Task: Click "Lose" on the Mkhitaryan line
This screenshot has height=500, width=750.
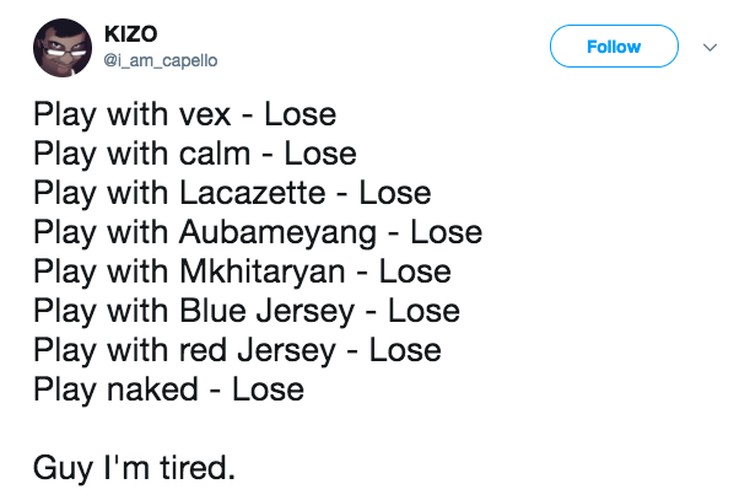Action: (x=415, y=271)
